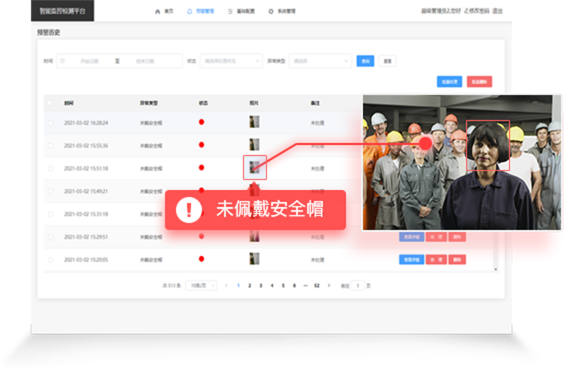Viewport: 564px width, 370px height.
Task: Check the row 2021-03-02 15:49:21
Action: pos(50,191)
